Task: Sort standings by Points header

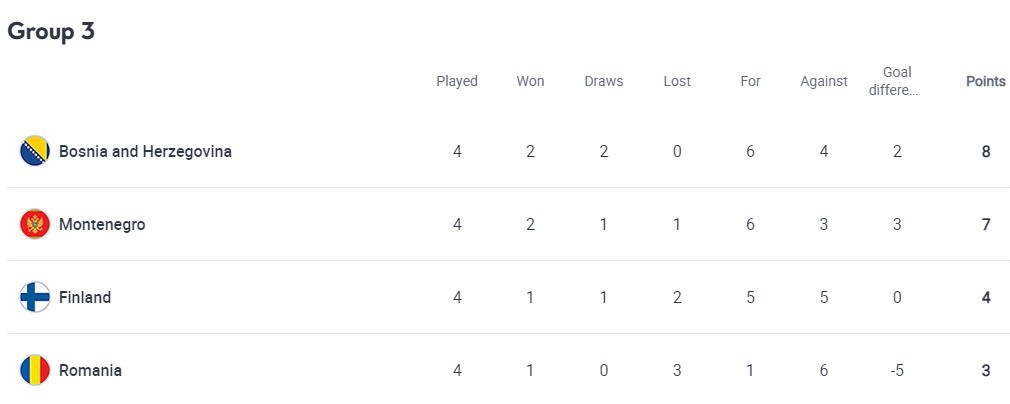Action: coord(985,81)
